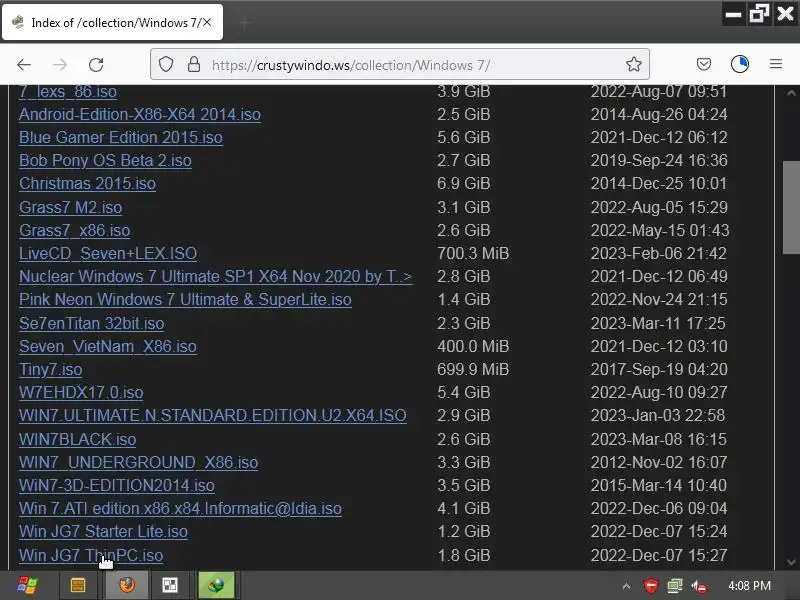Download Win JG7 ThinPC.iso
The image size is (800, 600).
tap(91, 555)
